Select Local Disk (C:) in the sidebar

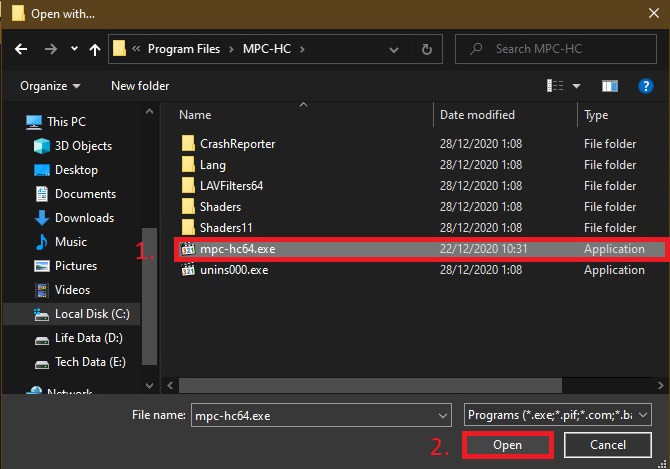point(72,314)
